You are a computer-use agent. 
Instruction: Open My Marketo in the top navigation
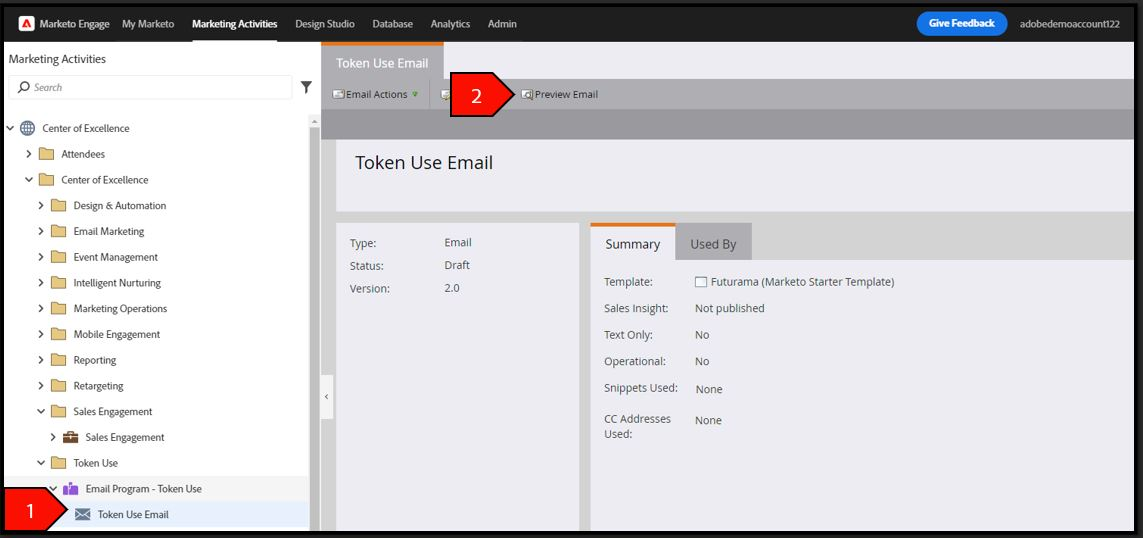[x=148, y=24]
